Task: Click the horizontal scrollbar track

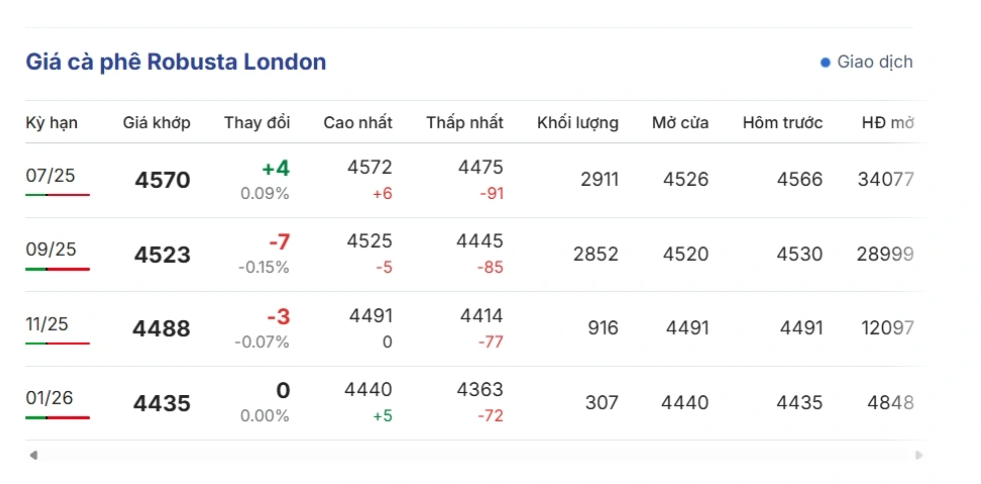Action: (475, 455)
